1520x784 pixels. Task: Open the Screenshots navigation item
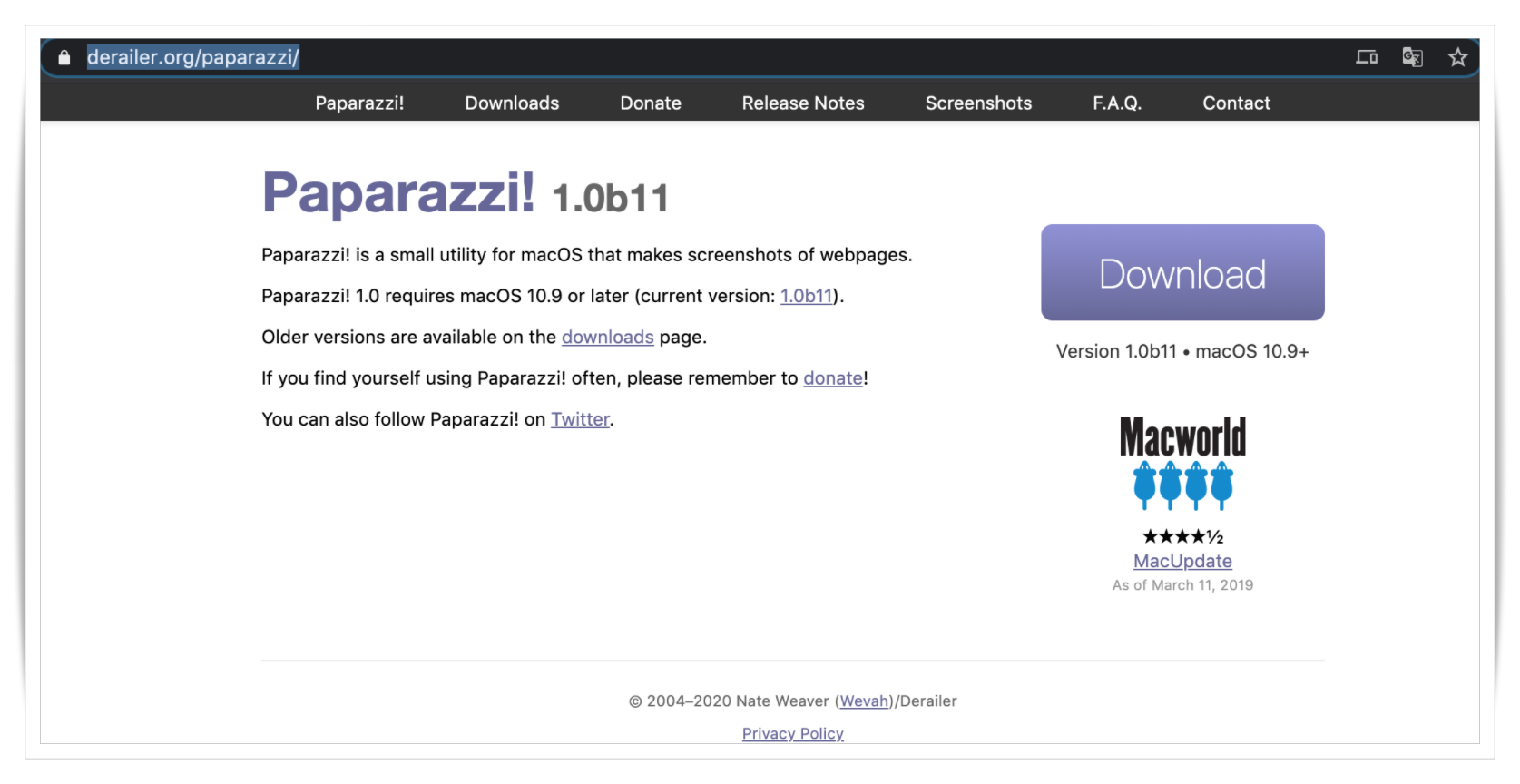[x=978, y=103]
